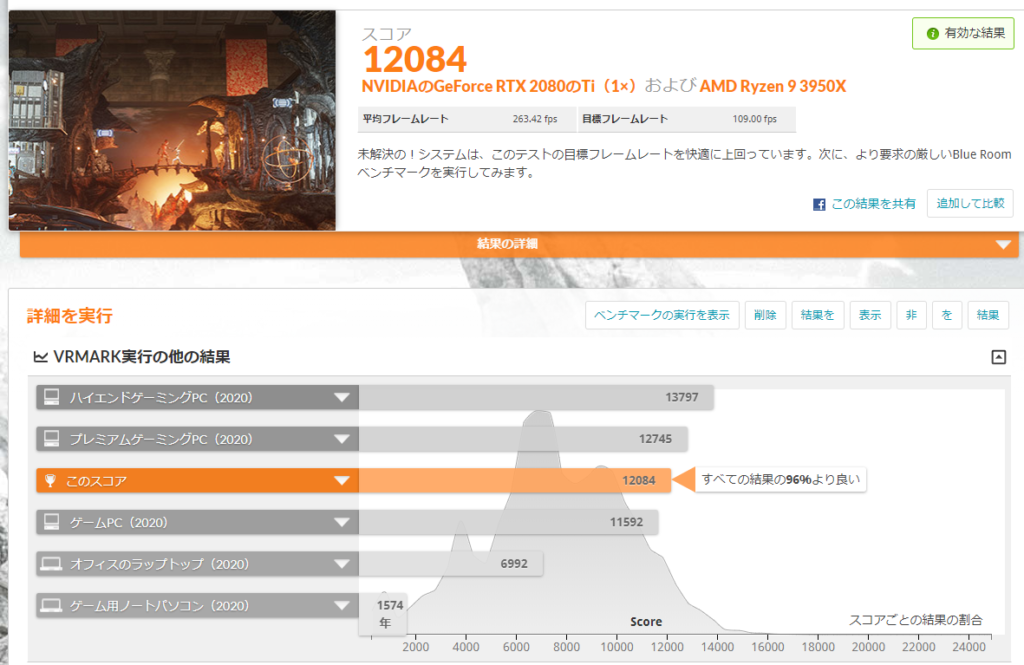1024x665 pixels.
Task: Expand the ハイエンドゲーミングPC (2020) dropdown
Action: 342,397
